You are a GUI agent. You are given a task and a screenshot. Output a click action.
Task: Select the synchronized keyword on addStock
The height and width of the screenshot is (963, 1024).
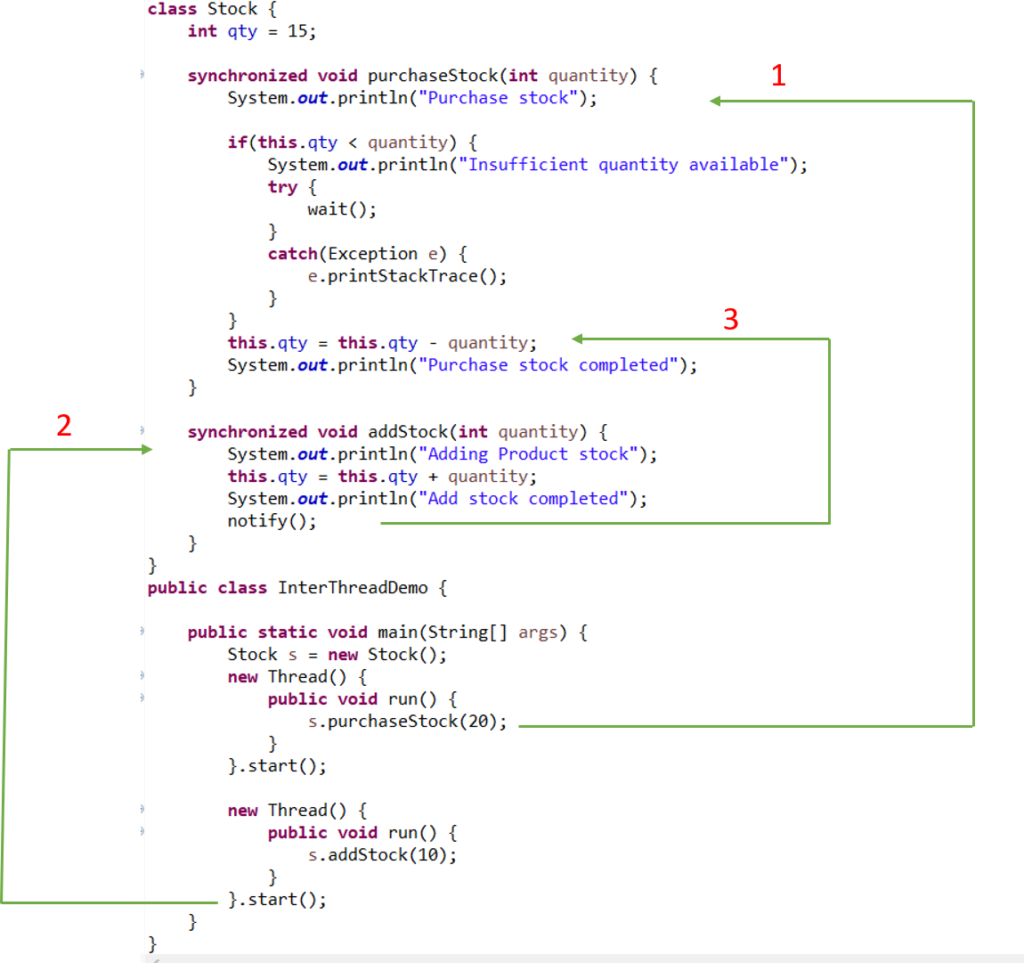pos(247,431)
